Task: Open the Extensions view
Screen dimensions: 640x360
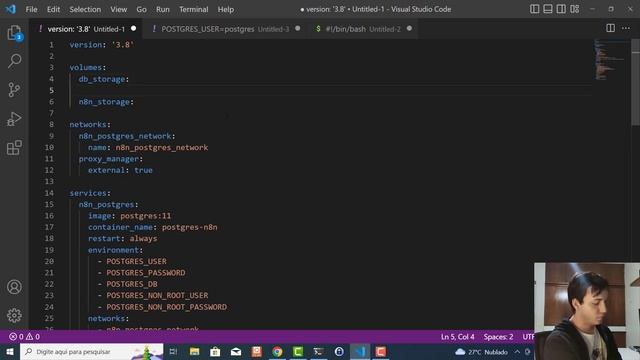Action: click(14, 147)
